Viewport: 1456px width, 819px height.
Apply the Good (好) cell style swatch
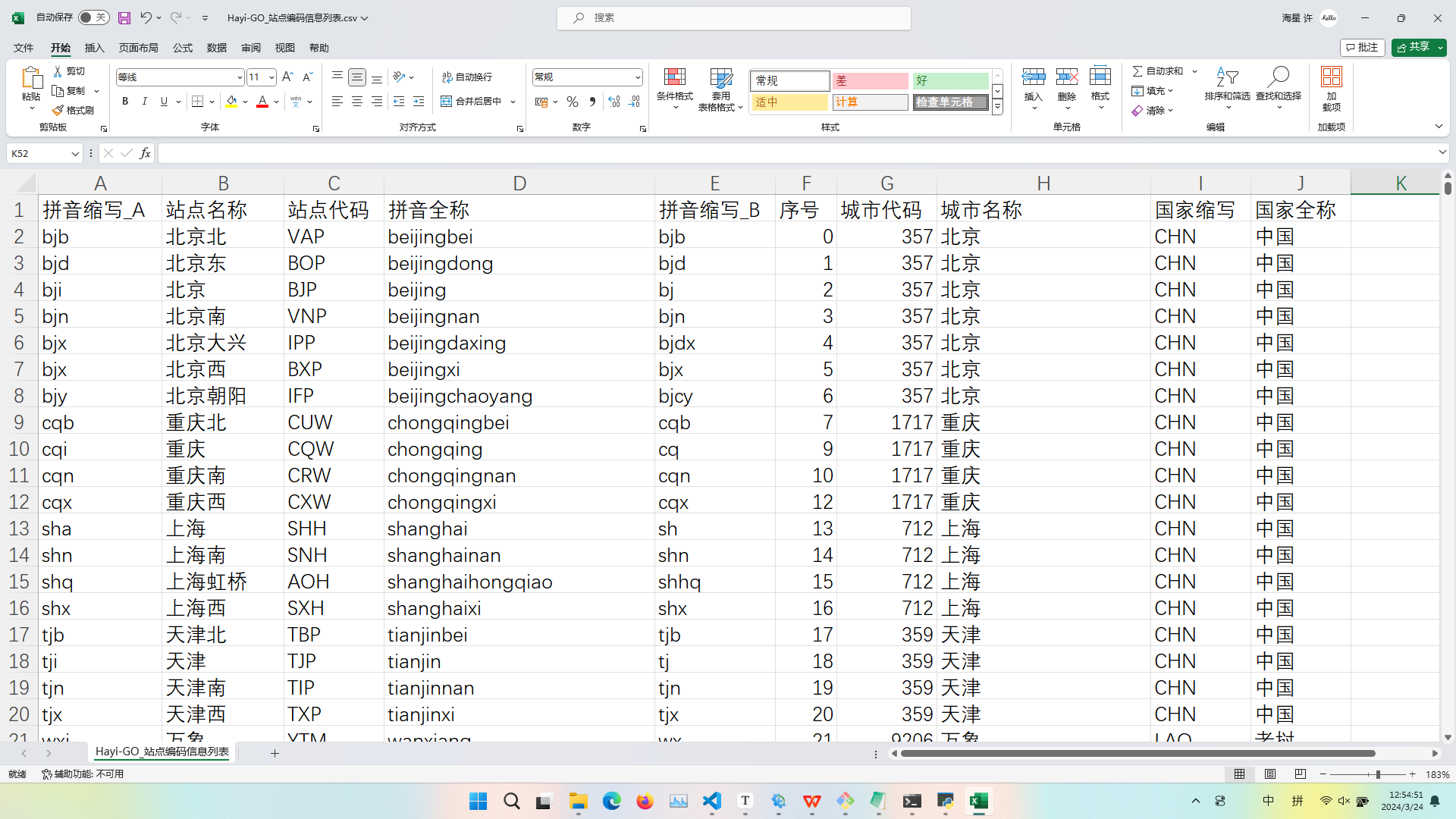pyautogui.click(x=950, y=80)
